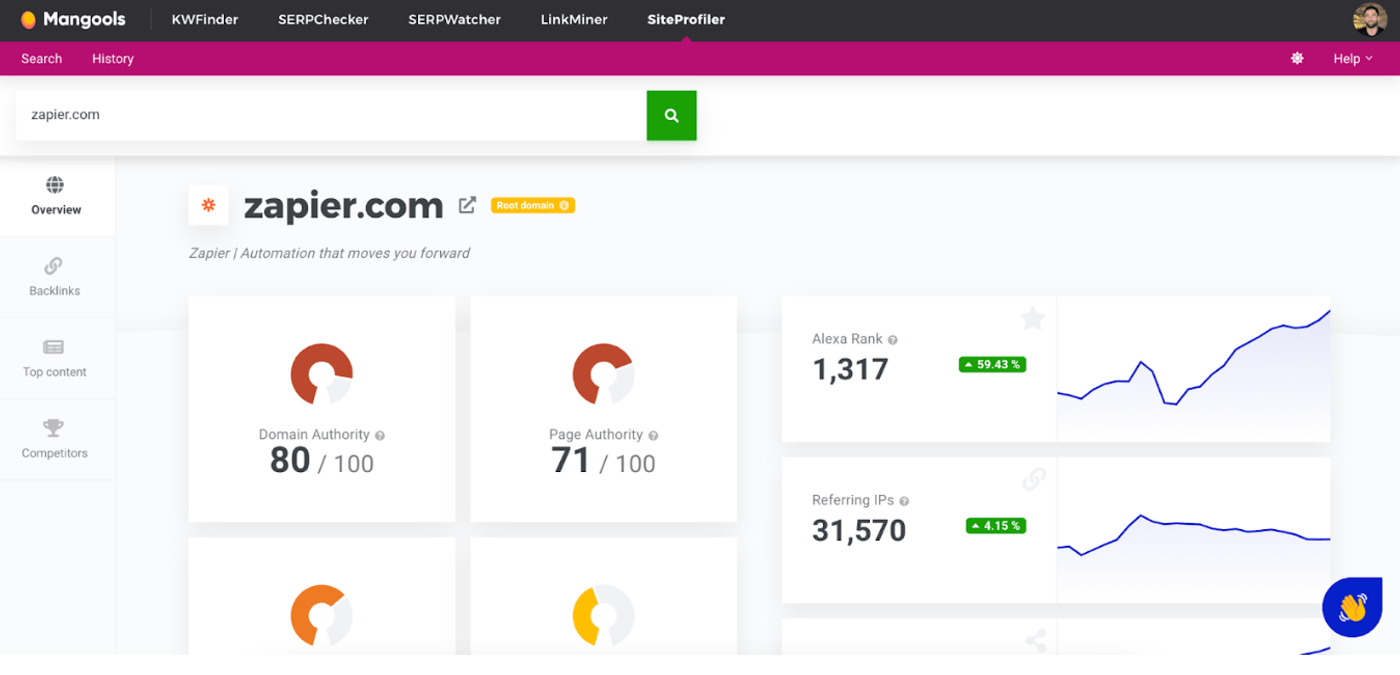This screenshot has width=1400, height=675.
Task: Click the Referring IPs trend graph
Action: click(1193, 530)
